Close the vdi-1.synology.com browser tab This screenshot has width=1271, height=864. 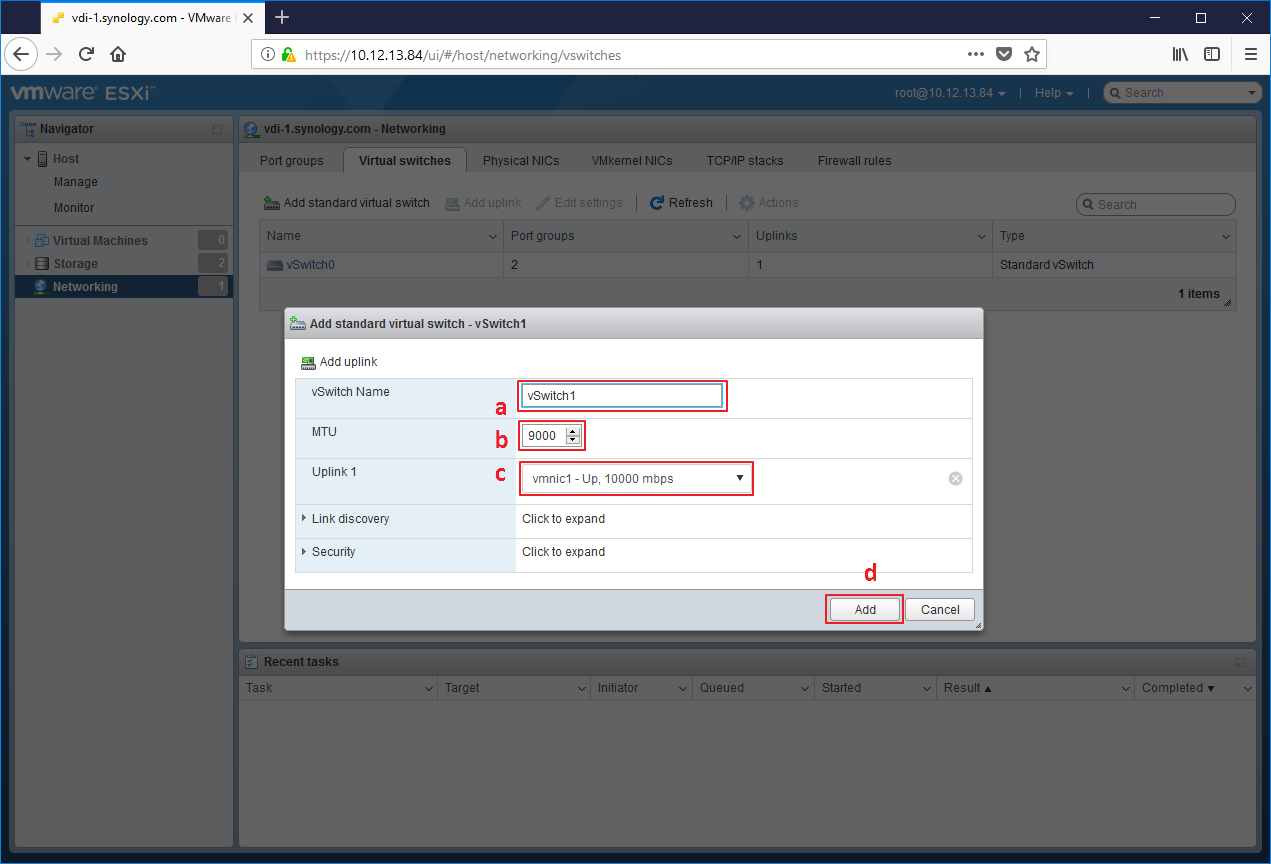247,18
